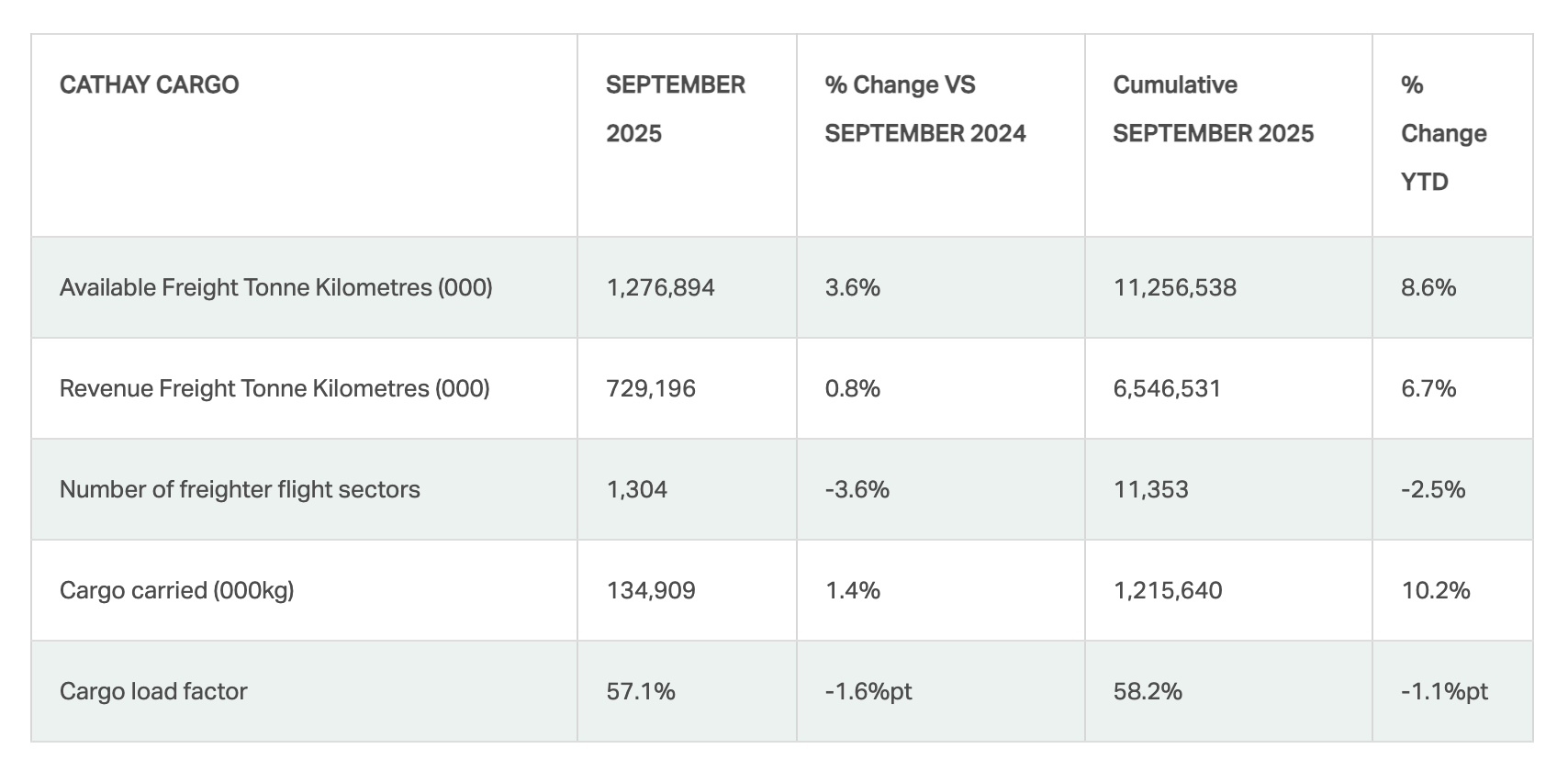Select the Cargo carried (000kg) row label

click(176, 590)
